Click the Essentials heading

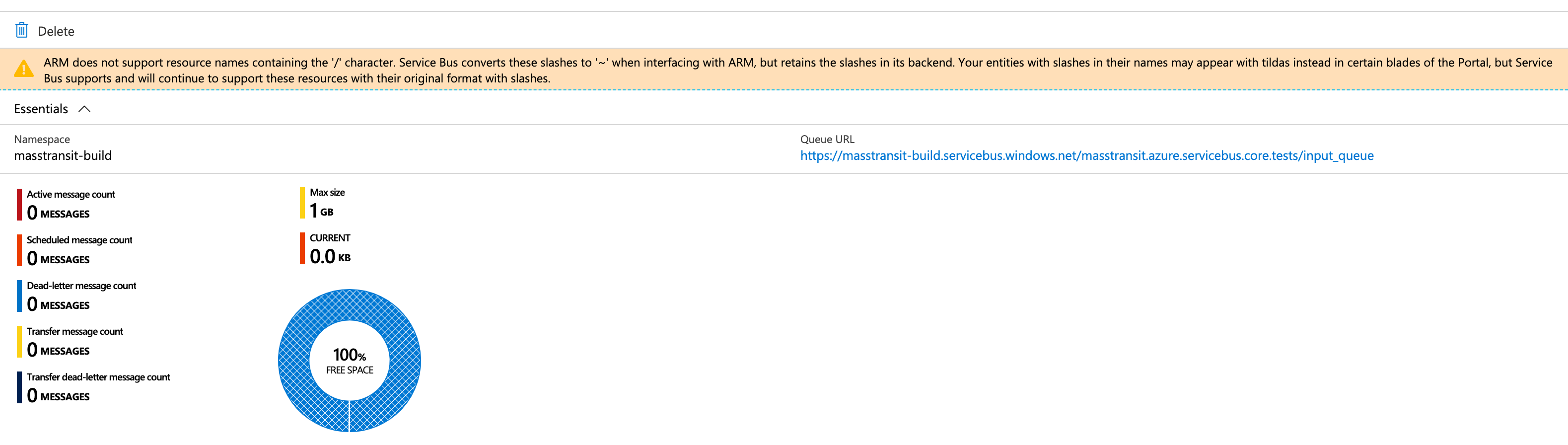coord(41,109)
